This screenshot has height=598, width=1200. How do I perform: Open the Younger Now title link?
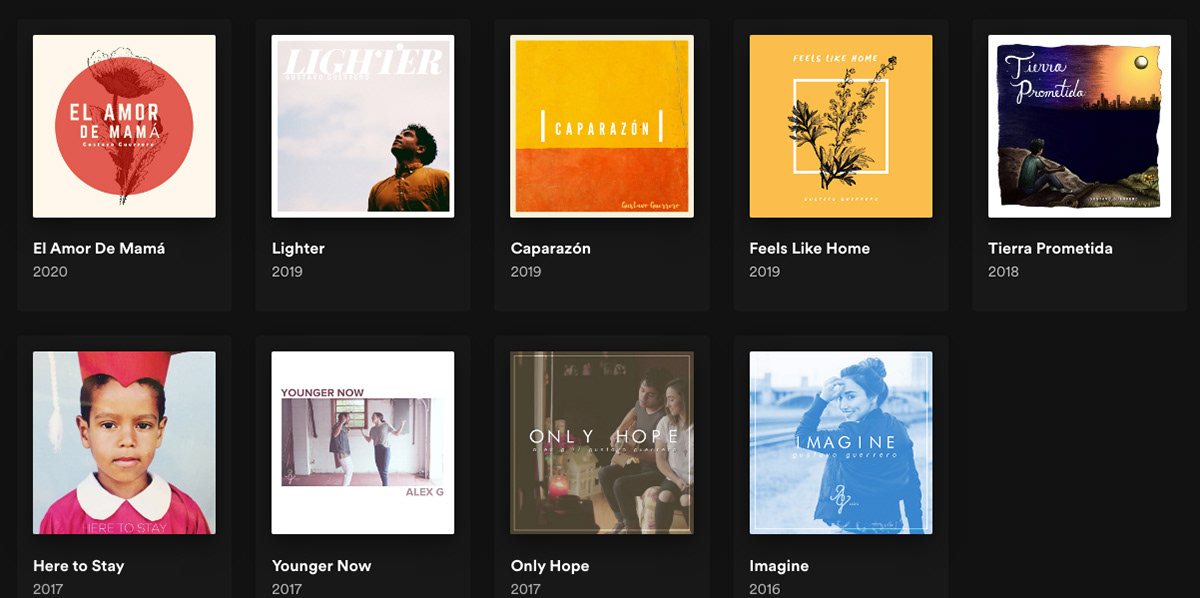pyautogui.click(x=322, y=566)
